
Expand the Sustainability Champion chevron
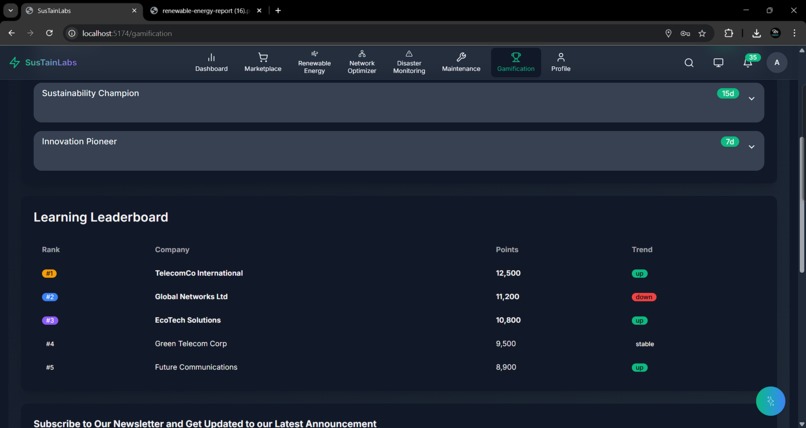coord(752,99)
